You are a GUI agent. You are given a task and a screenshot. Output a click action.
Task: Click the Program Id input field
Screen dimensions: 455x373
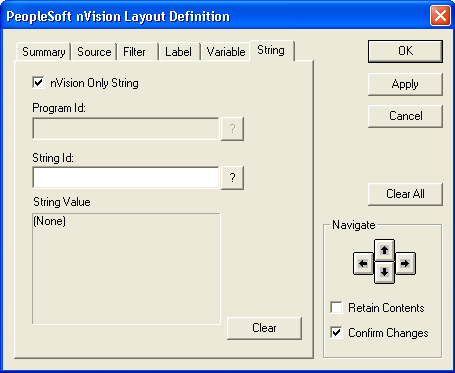pyautogui.click(x=126, y=128)
